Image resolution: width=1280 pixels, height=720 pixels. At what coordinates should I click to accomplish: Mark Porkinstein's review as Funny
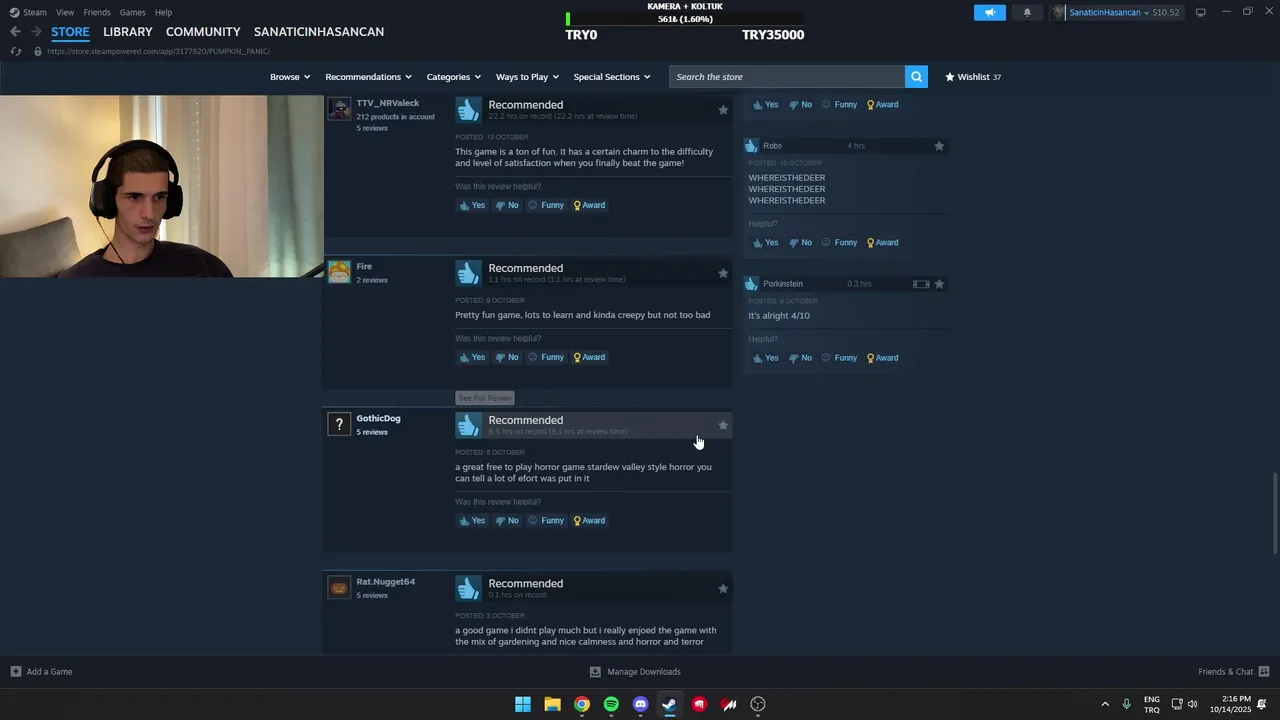click(x=839, y=357)
